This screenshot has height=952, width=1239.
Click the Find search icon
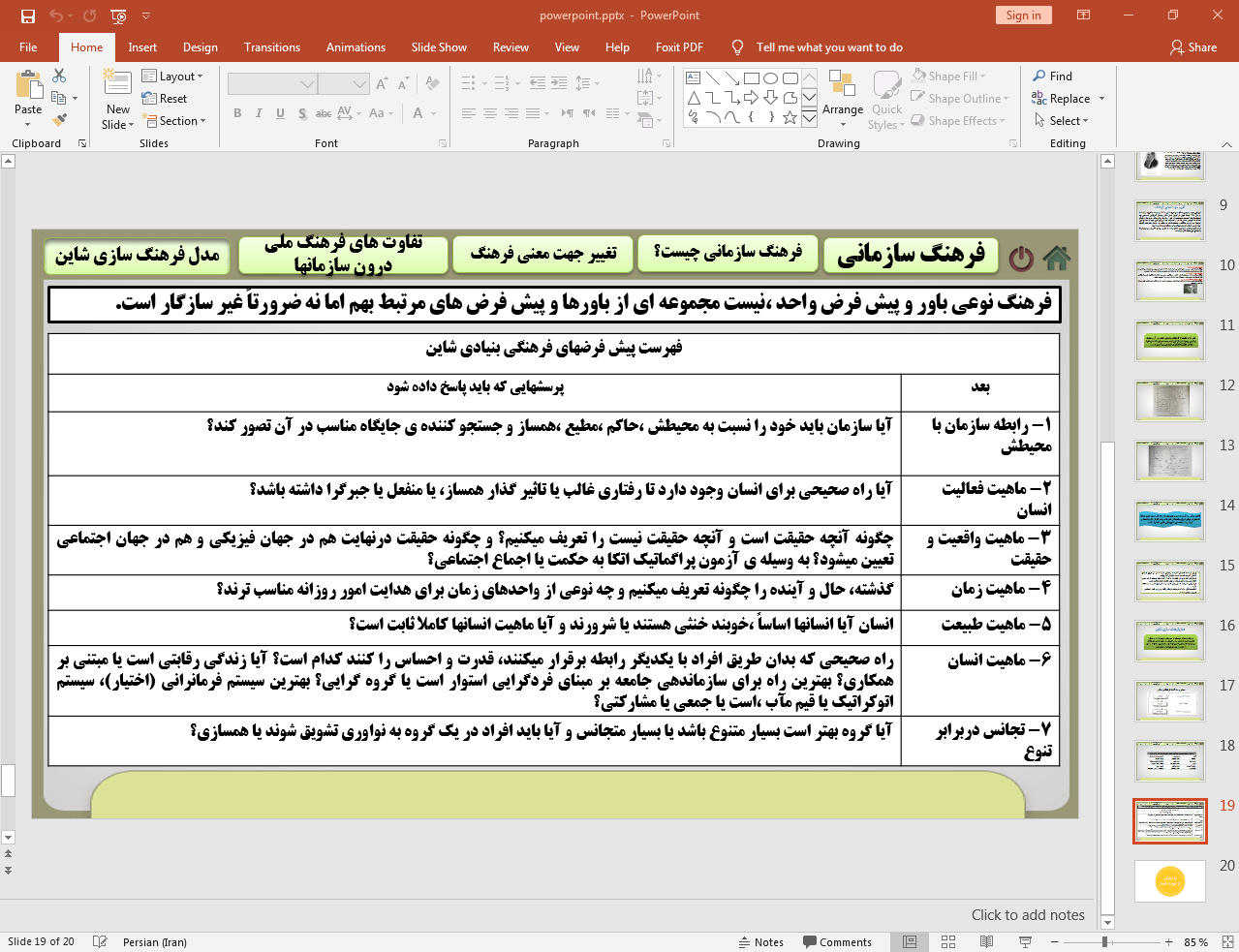1053,76
